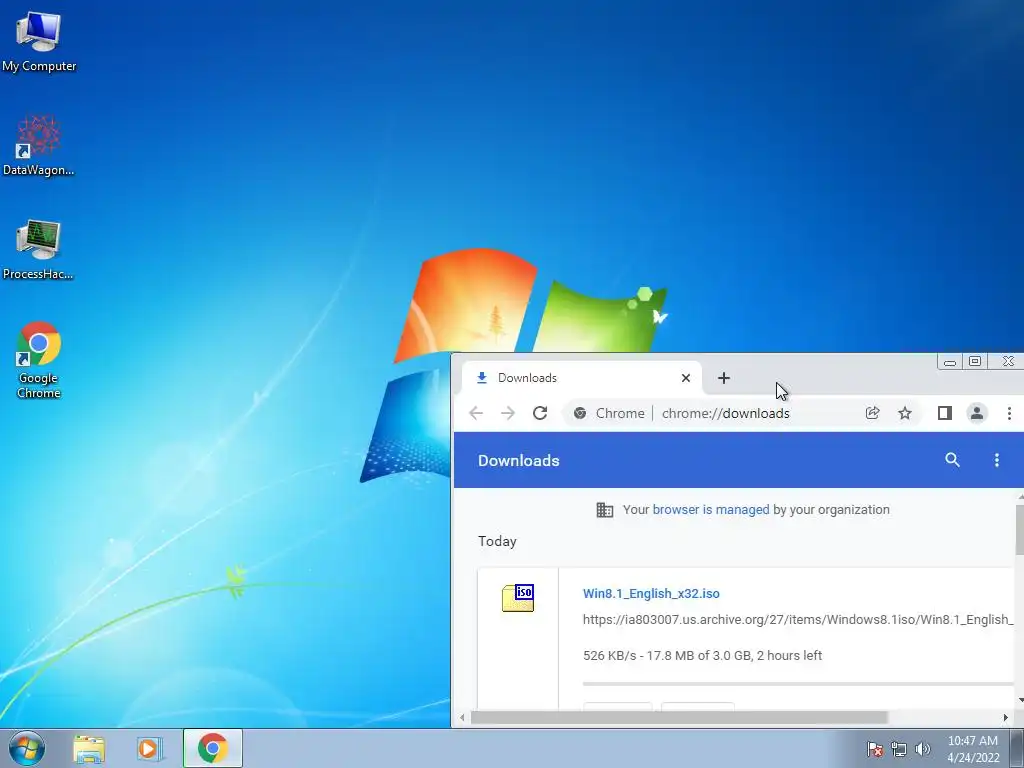1024x768 pixels.
Task: Search downloads with the magnifier icon
Action: coord(952,460)
